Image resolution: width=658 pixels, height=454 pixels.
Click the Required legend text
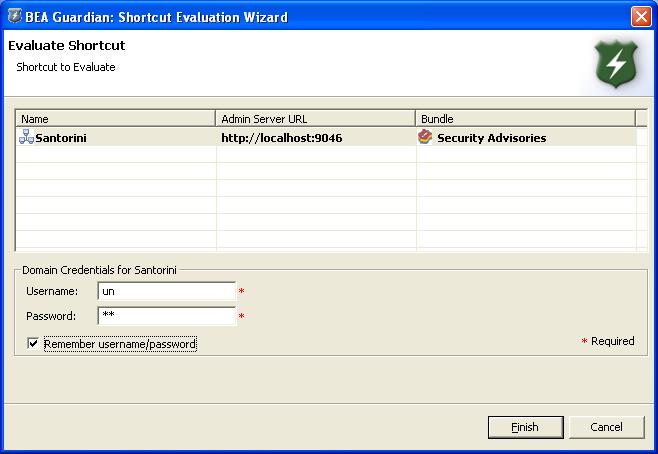(613, 341)
